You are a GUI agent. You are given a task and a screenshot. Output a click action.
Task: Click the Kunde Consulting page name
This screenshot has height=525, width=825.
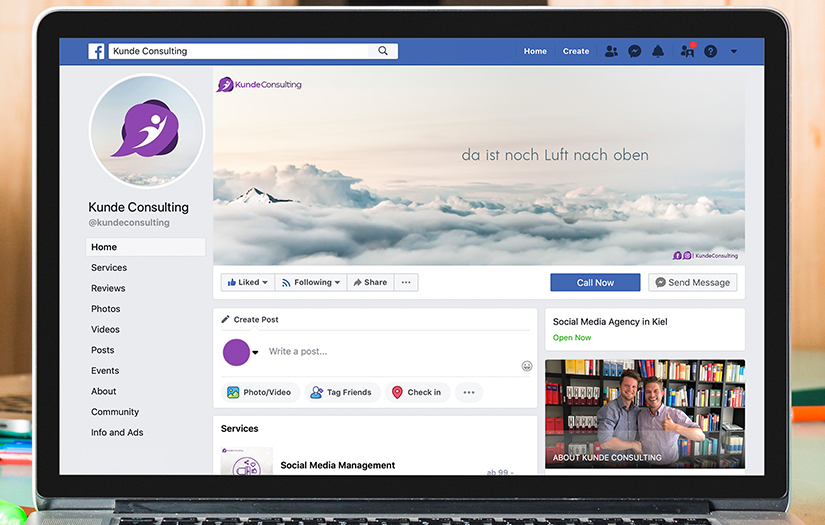138,207
